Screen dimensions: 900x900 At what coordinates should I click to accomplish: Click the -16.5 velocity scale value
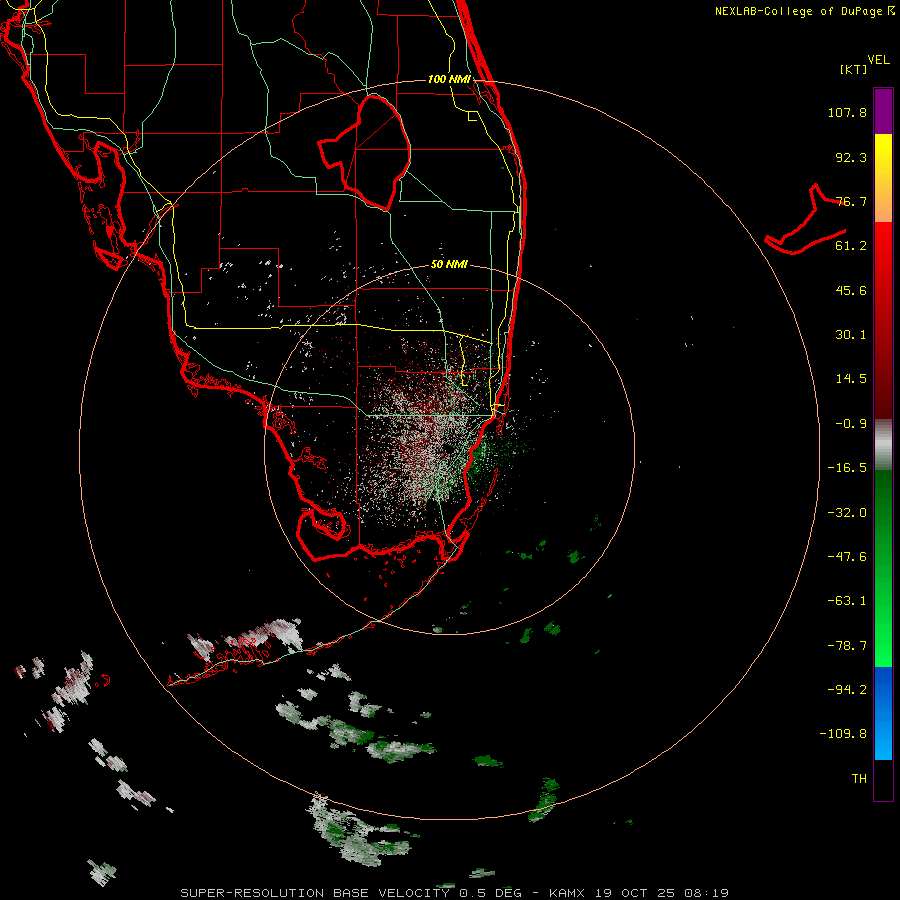click(x=847, y=468)
